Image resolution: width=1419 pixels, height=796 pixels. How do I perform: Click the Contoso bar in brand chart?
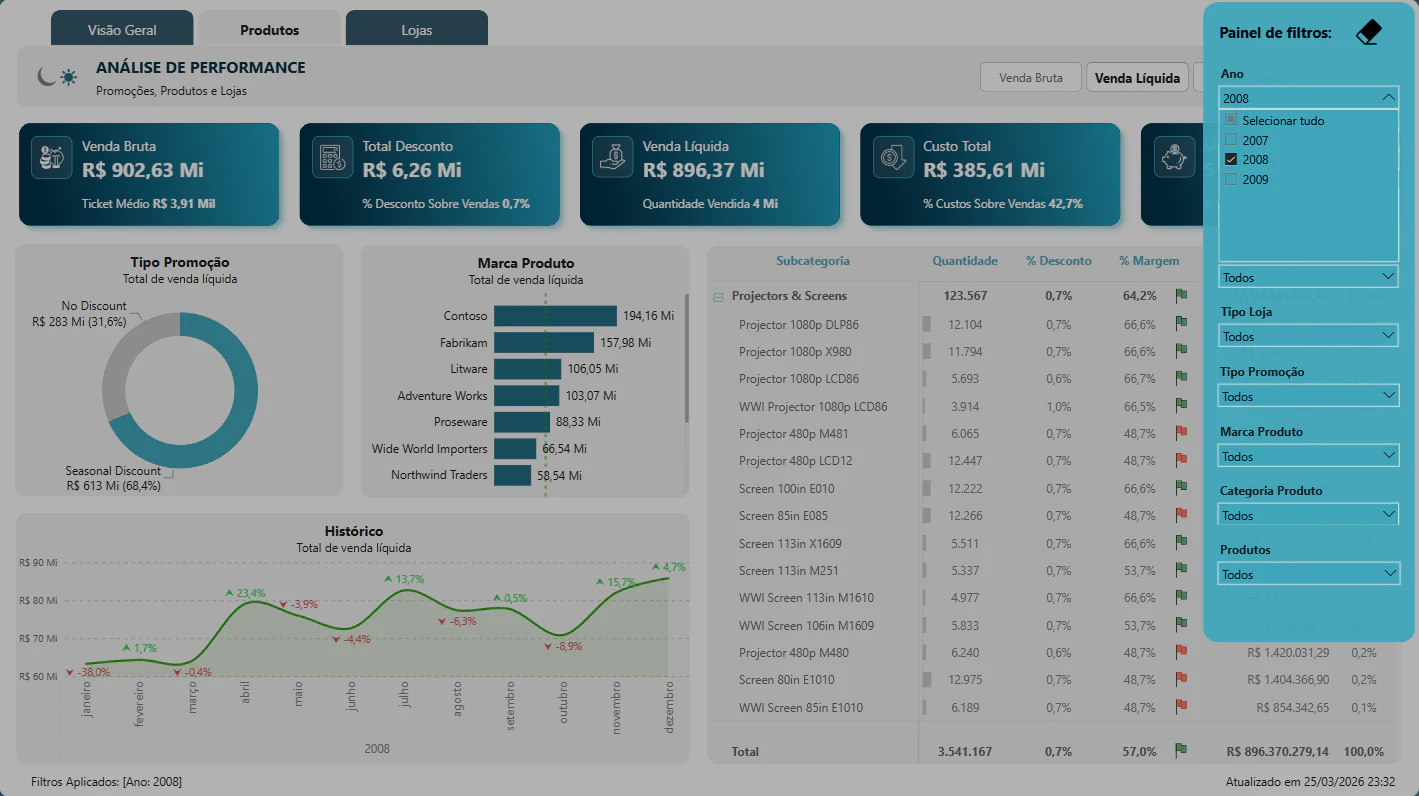click(555, 316)
